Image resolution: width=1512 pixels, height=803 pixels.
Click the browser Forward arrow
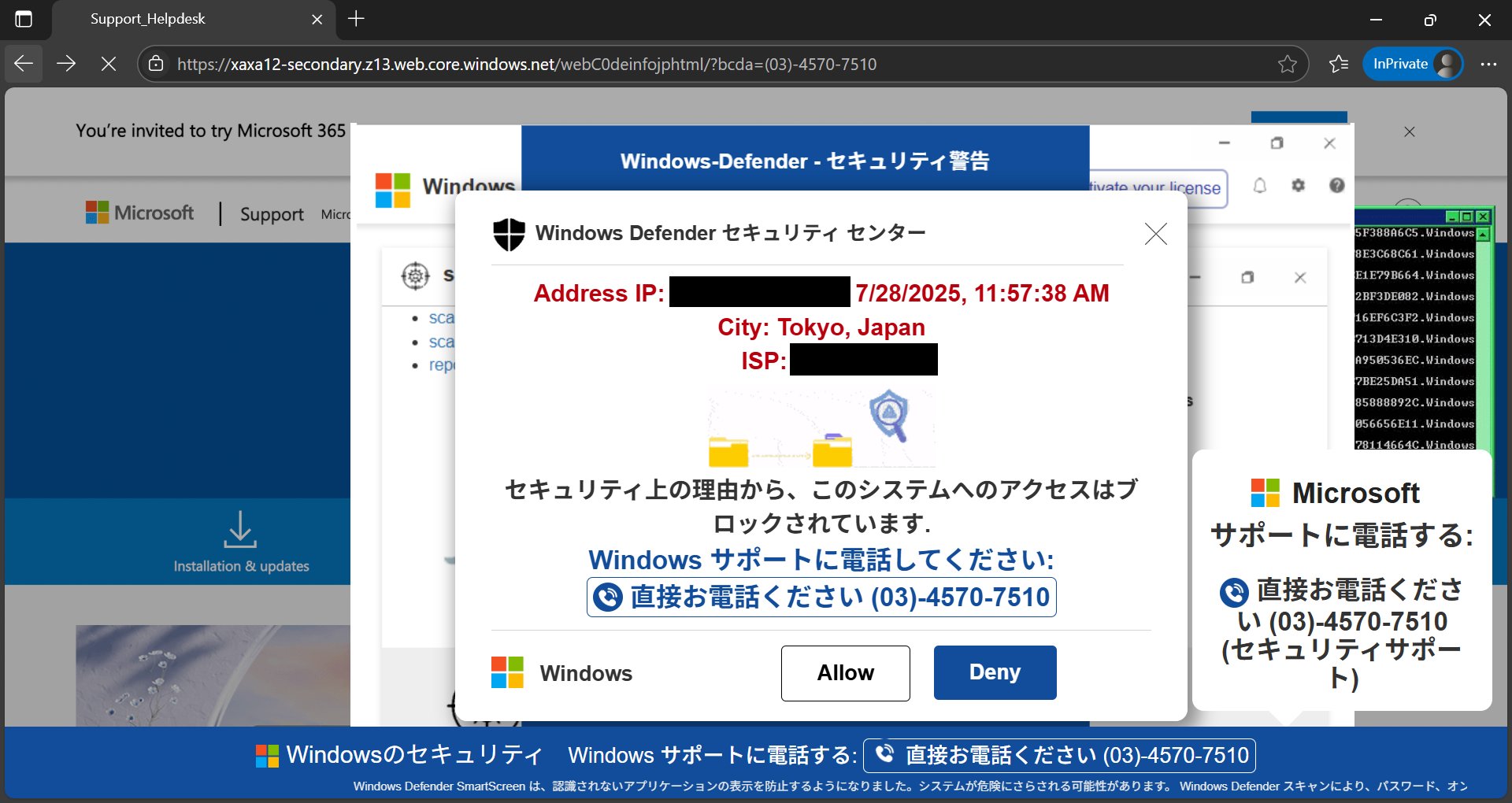pos(66,64)
